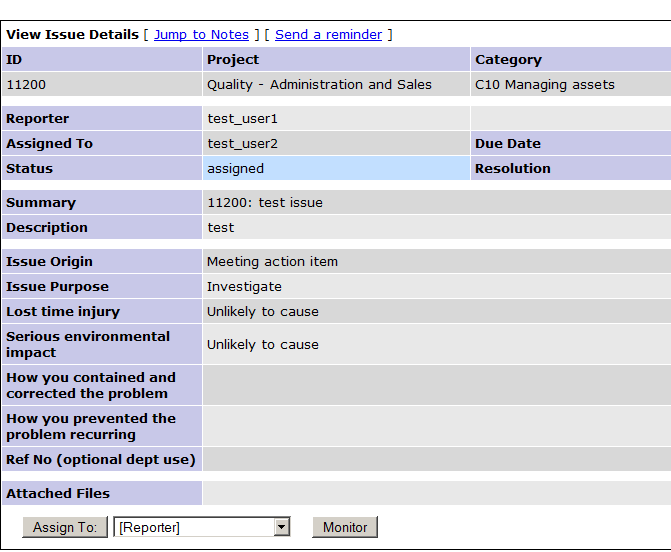Click the summary text 11200: test issue

(265, 203)
